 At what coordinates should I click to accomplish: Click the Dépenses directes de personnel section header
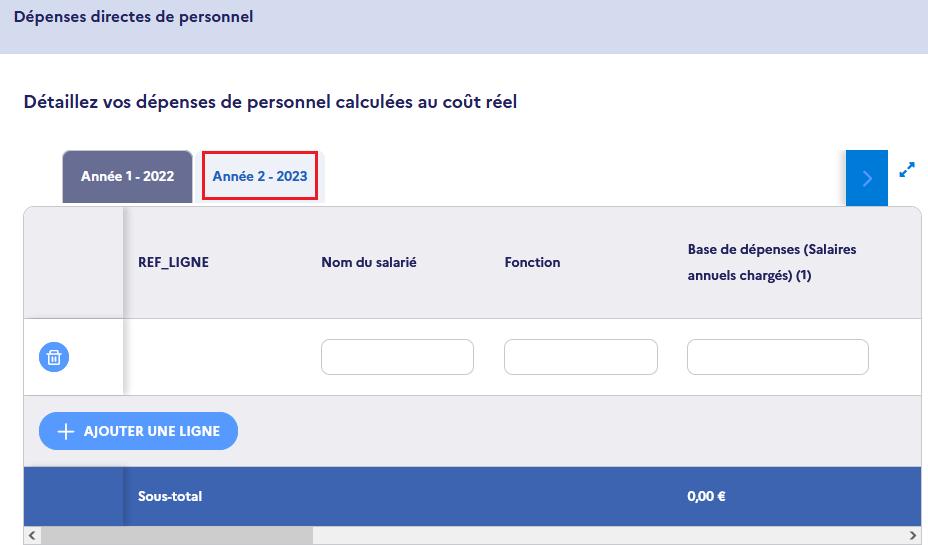coord(133,17)
